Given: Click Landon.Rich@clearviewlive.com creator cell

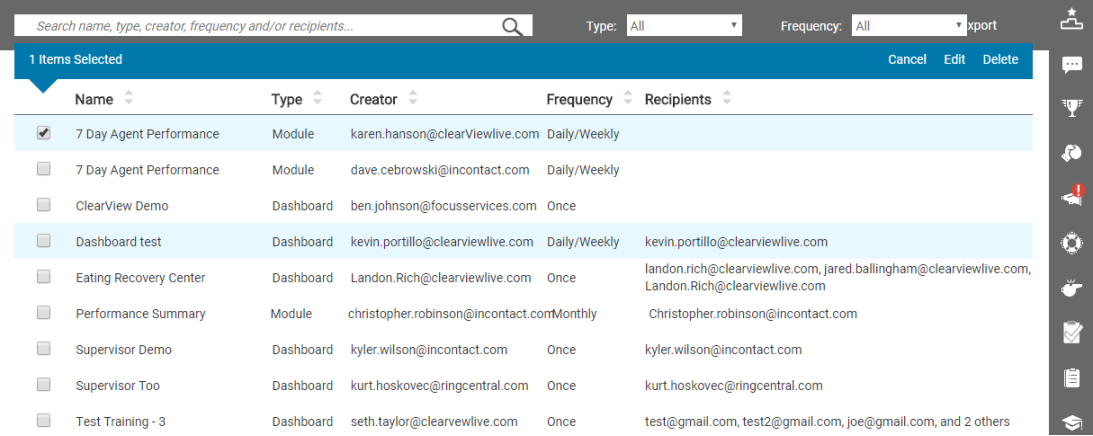Looking at the screenshot, I should (x=441, y=278).
